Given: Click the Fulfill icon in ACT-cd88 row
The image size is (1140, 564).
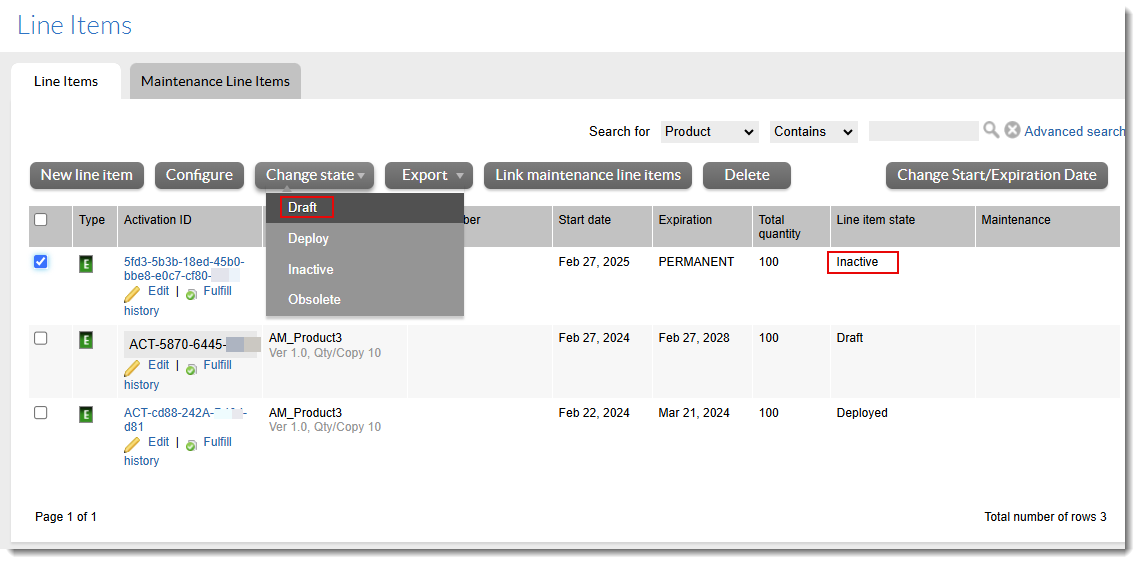Looking at the screenshot, I should 191,444.
